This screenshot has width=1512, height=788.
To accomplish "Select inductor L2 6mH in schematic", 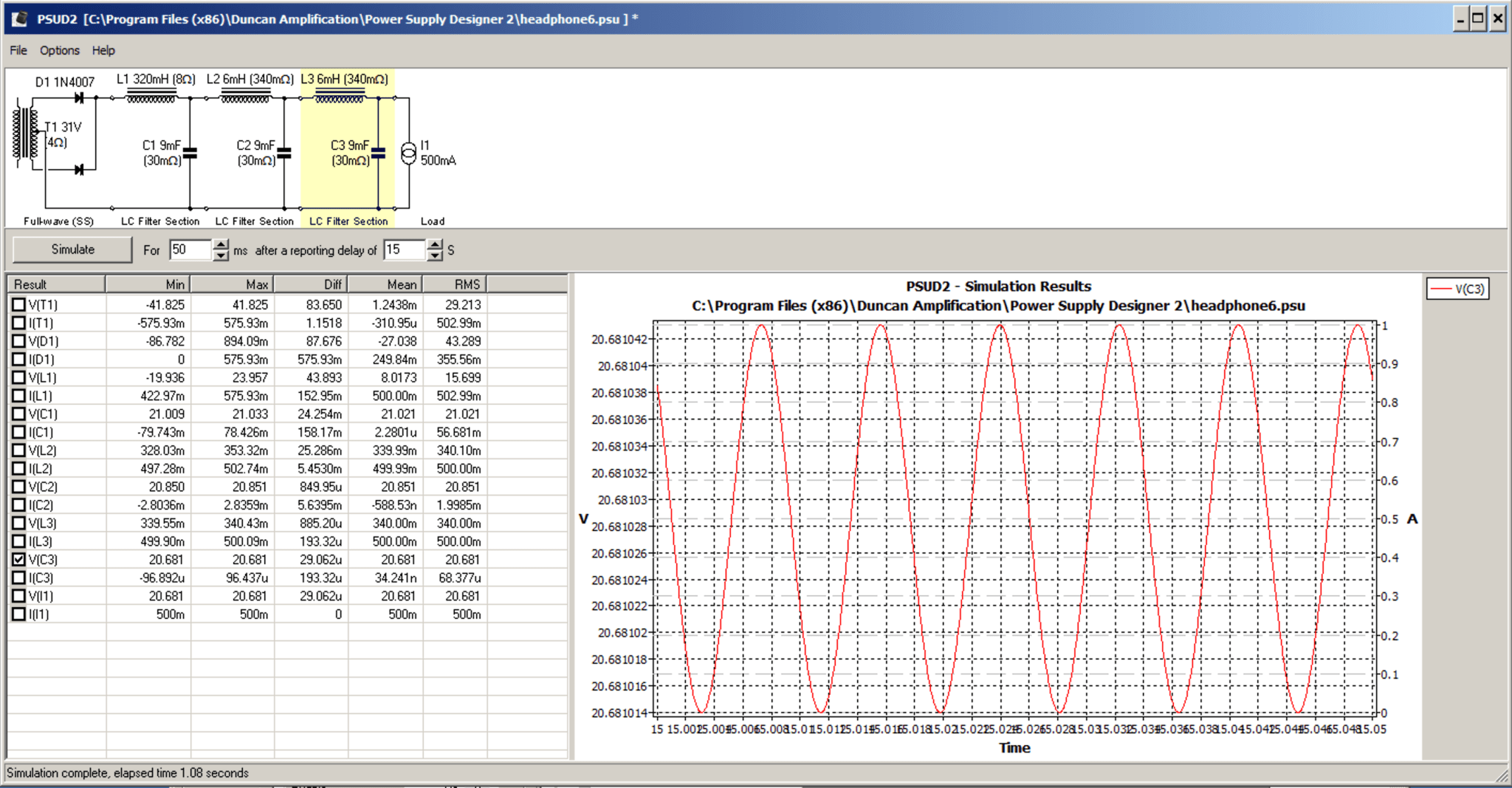I will point(246,96).
